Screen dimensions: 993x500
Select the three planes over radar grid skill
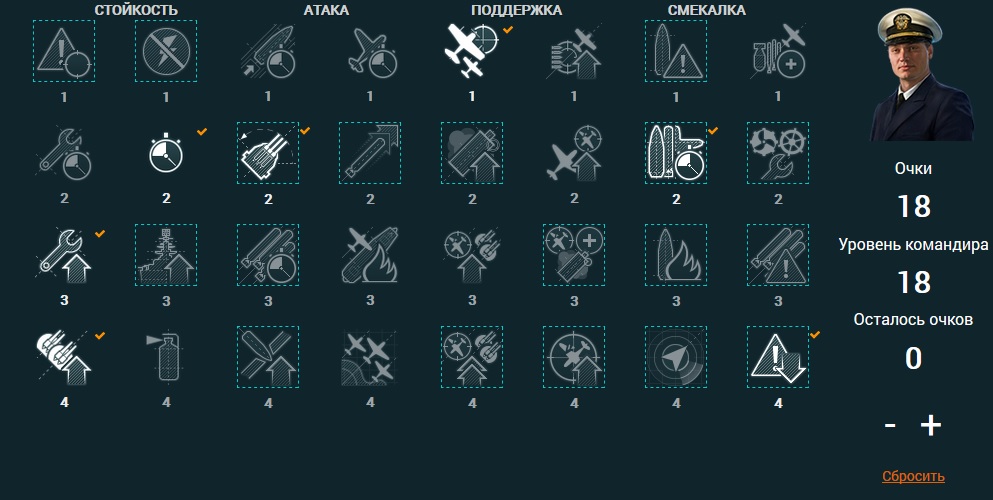pyautogui.click(x=370, y=357)
